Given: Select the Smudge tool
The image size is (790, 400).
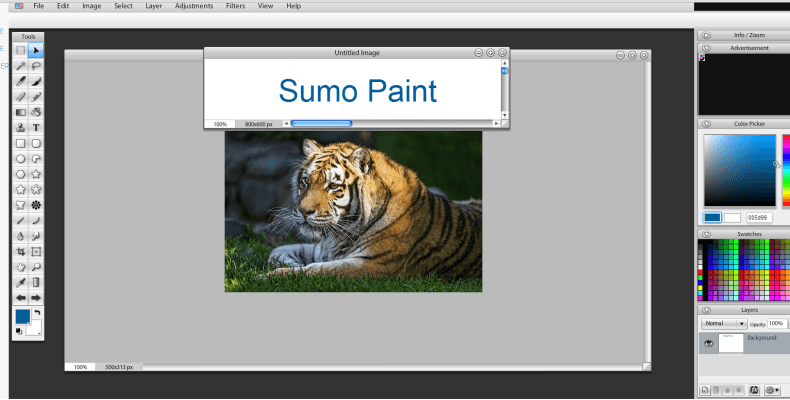Looking at the screenshot, I should click(36, 236).
